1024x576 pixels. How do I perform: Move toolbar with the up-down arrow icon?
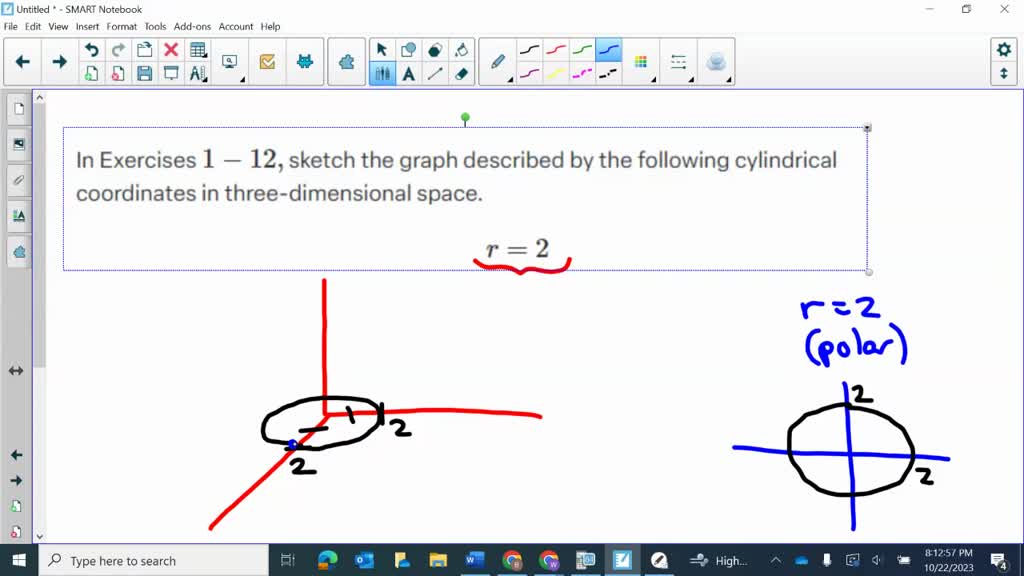1004,74
